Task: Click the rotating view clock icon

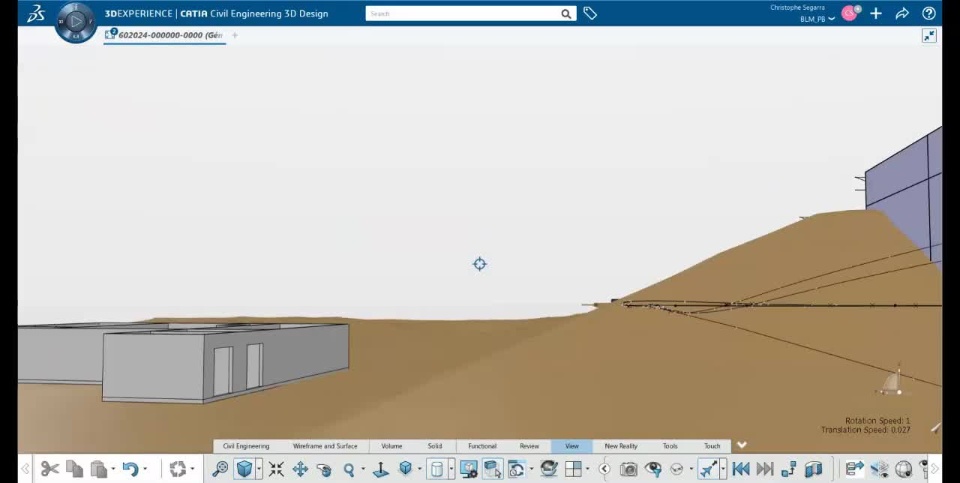Action: tap(517, 470)
